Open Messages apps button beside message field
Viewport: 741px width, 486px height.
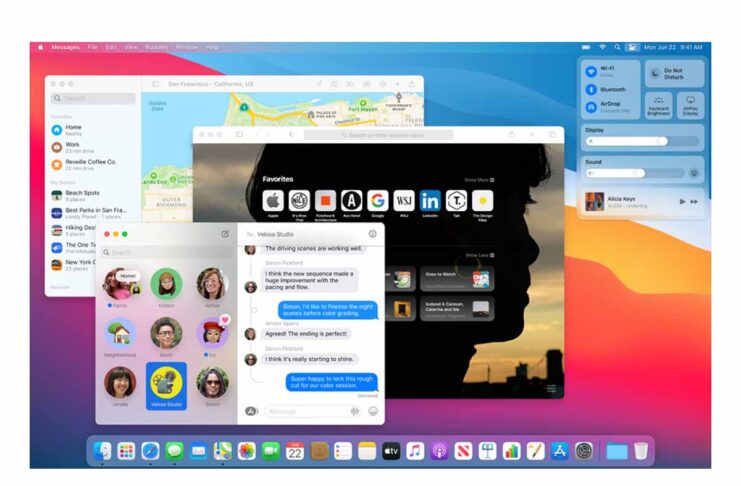[x=251, y=411]
